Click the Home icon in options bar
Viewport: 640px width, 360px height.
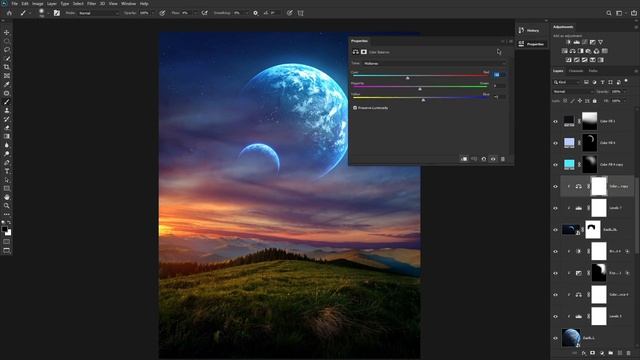(x=9, y=13)
